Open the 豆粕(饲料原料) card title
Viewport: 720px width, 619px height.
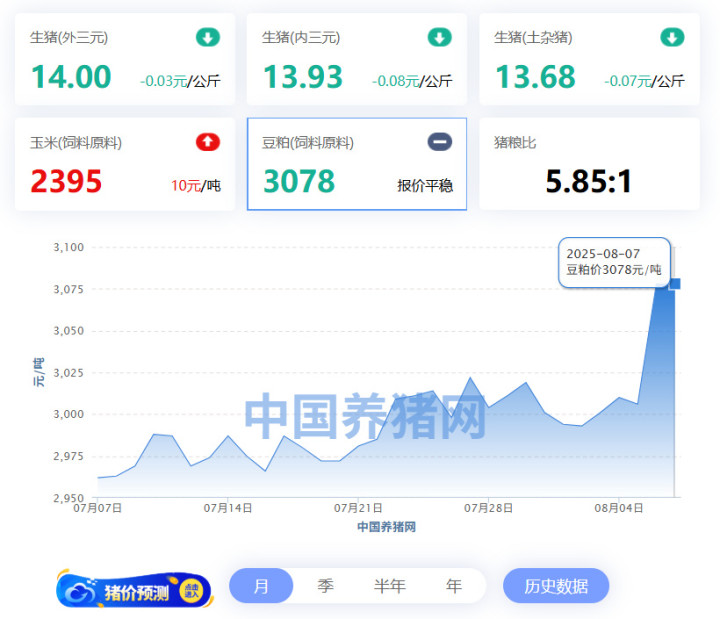tap(308, 143)
